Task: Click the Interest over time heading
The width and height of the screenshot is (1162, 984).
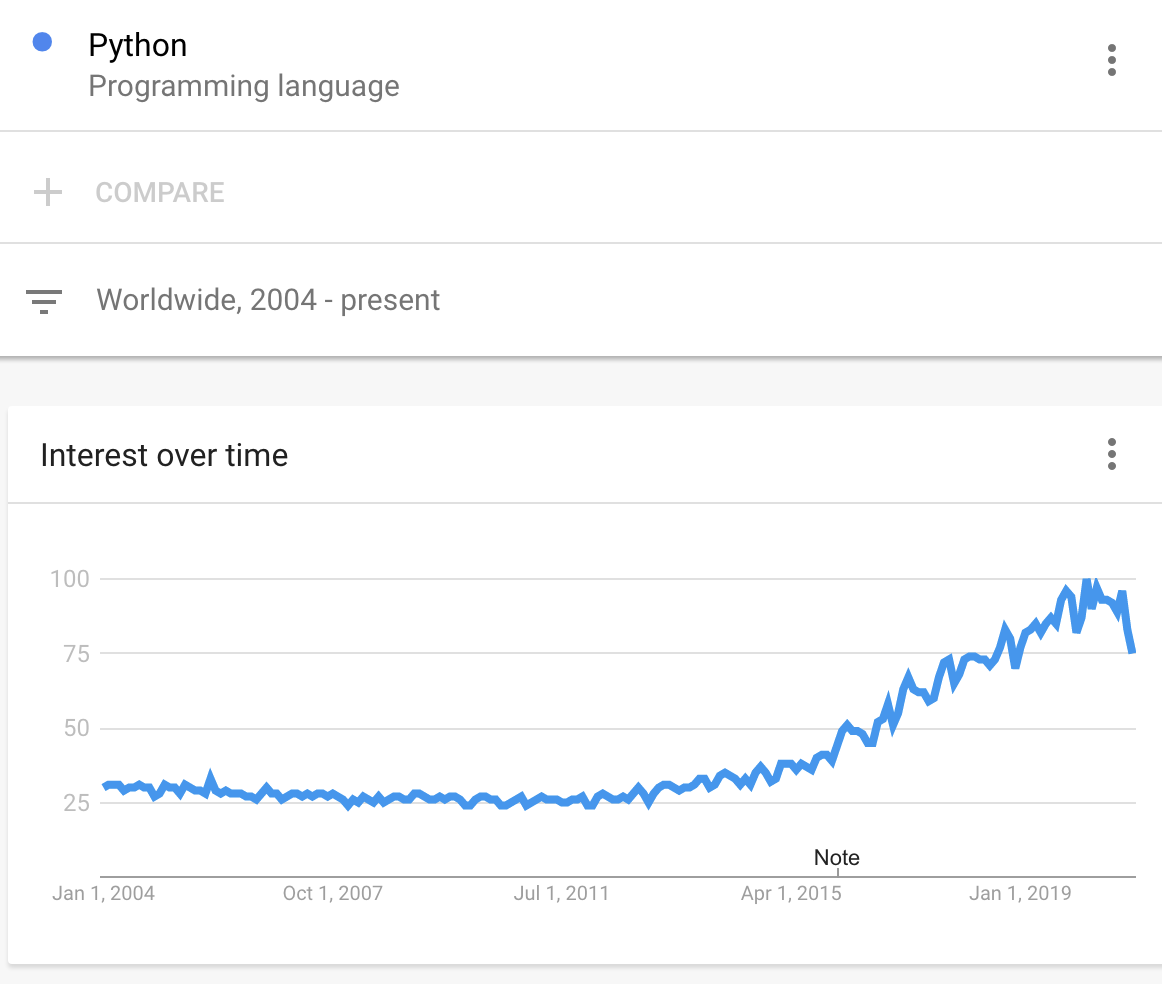Action: (164, 456)
